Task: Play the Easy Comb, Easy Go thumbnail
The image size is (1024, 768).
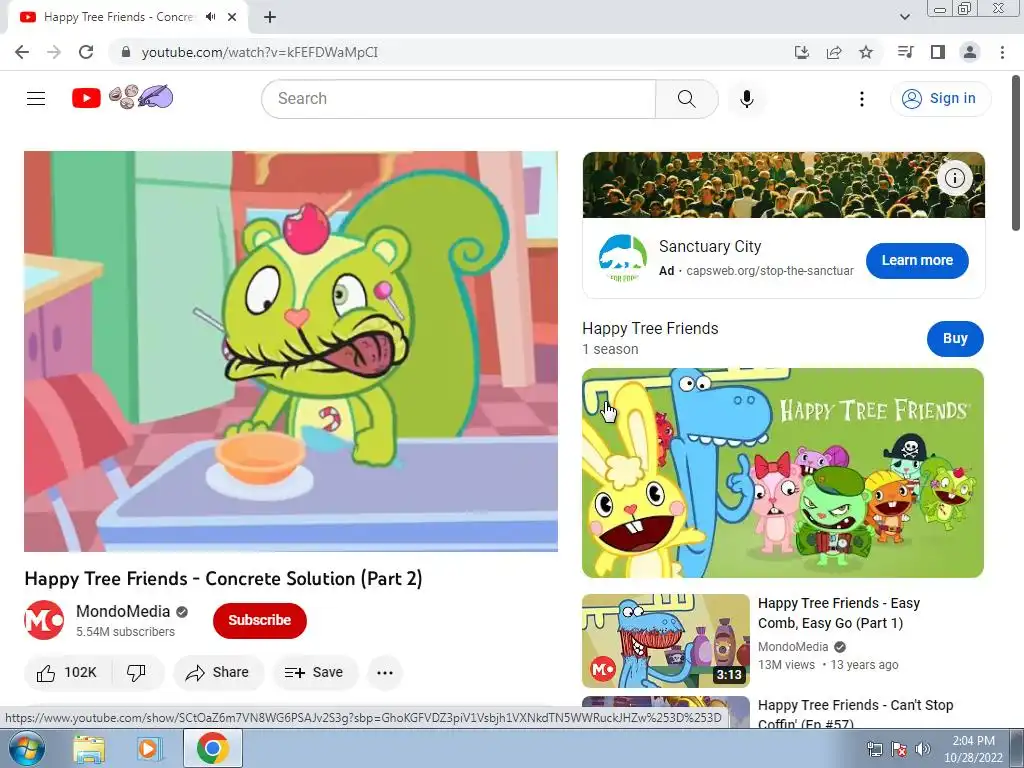Action: coord(665,641)
